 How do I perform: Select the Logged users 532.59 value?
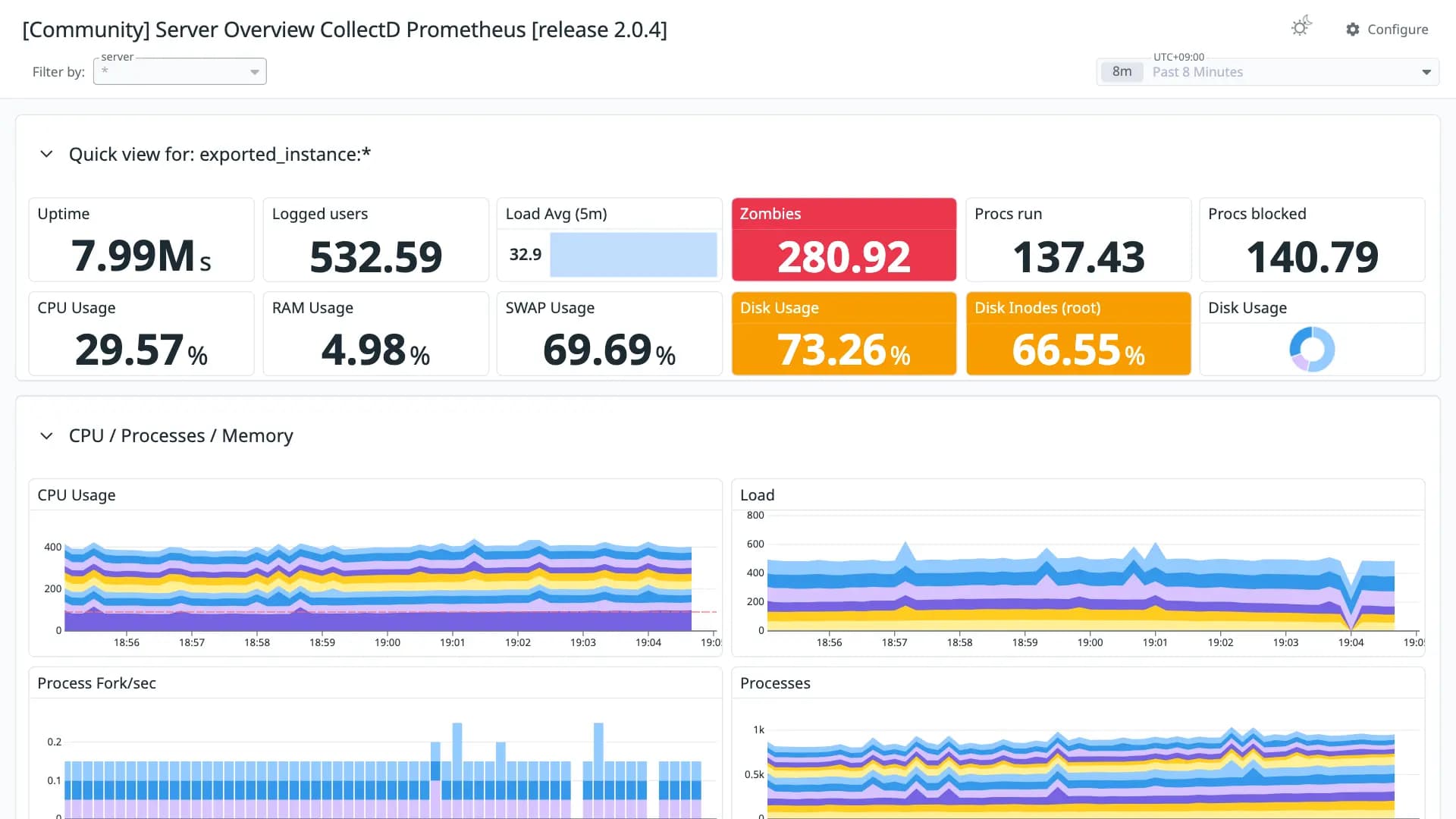[x=375, y=256]
